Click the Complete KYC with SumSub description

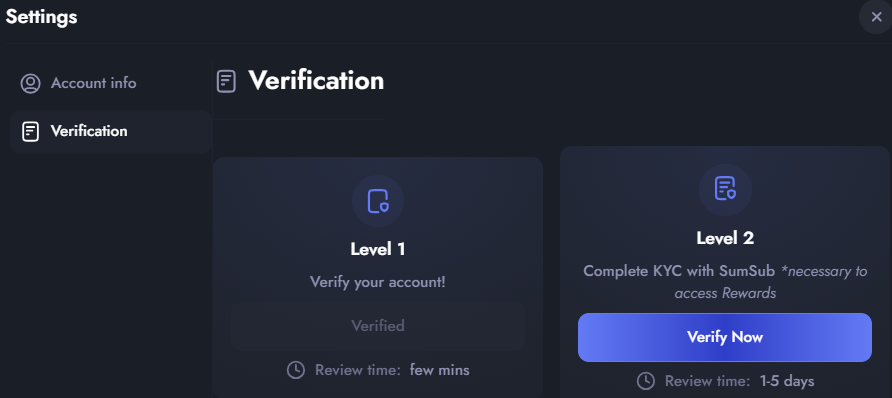(x=725, y=282)
